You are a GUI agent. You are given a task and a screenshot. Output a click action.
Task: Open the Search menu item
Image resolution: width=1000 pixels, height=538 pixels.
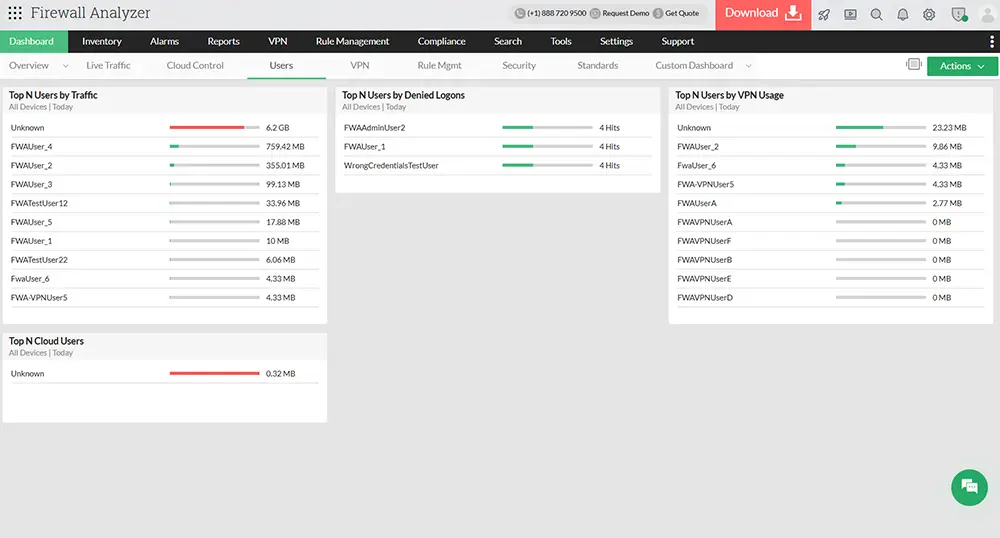coord(508,41)
